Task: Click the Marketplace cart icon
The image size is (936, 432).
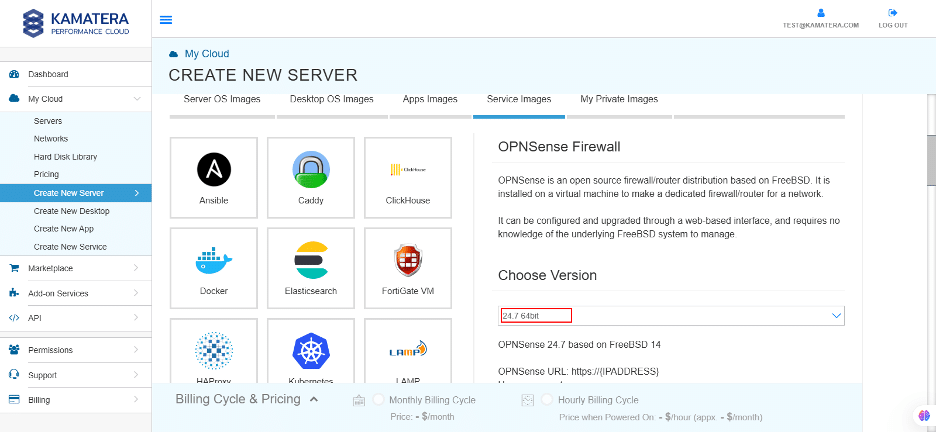Action: [x=14, y=268]
